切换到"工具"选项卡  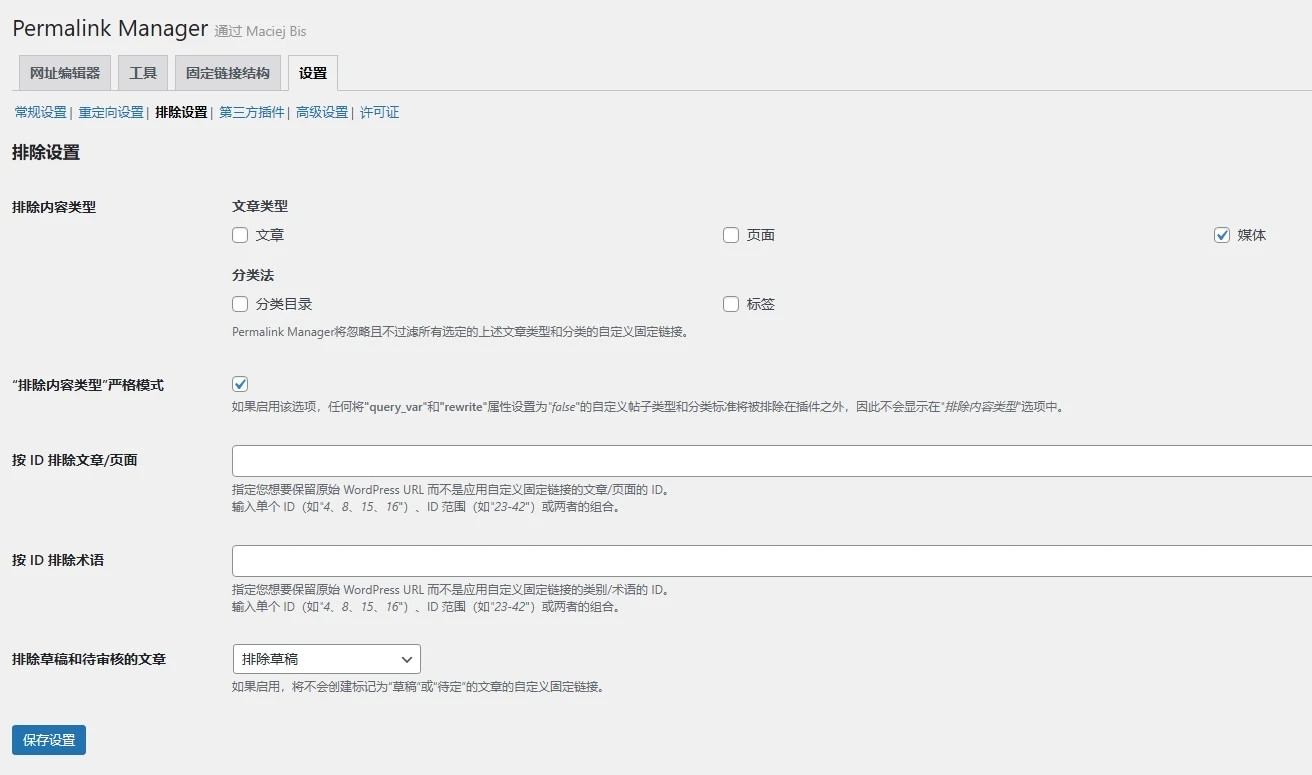(x=142, y=72)
